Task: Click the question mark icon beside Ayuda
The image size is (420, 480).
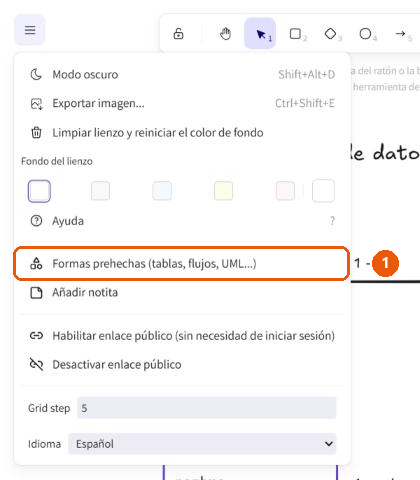Action: [x=36, y=221]
